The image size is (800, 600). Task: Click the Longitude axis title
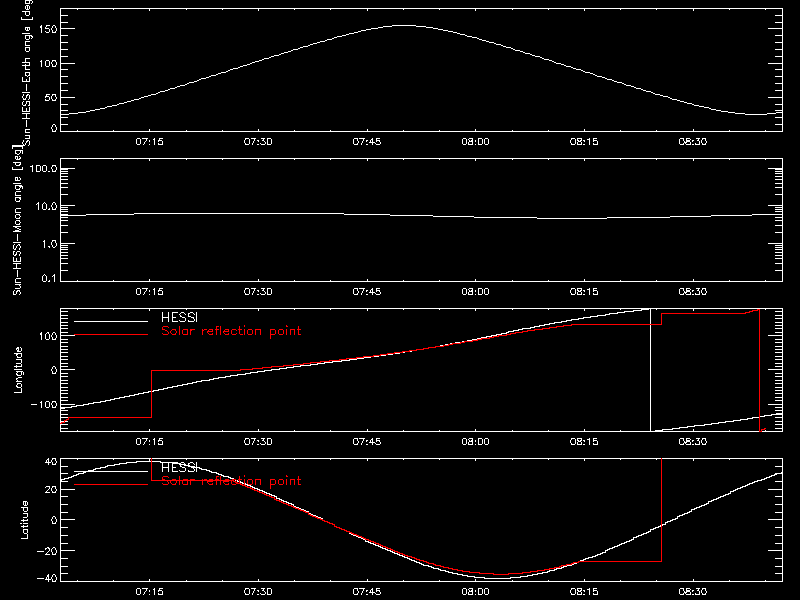18,370
